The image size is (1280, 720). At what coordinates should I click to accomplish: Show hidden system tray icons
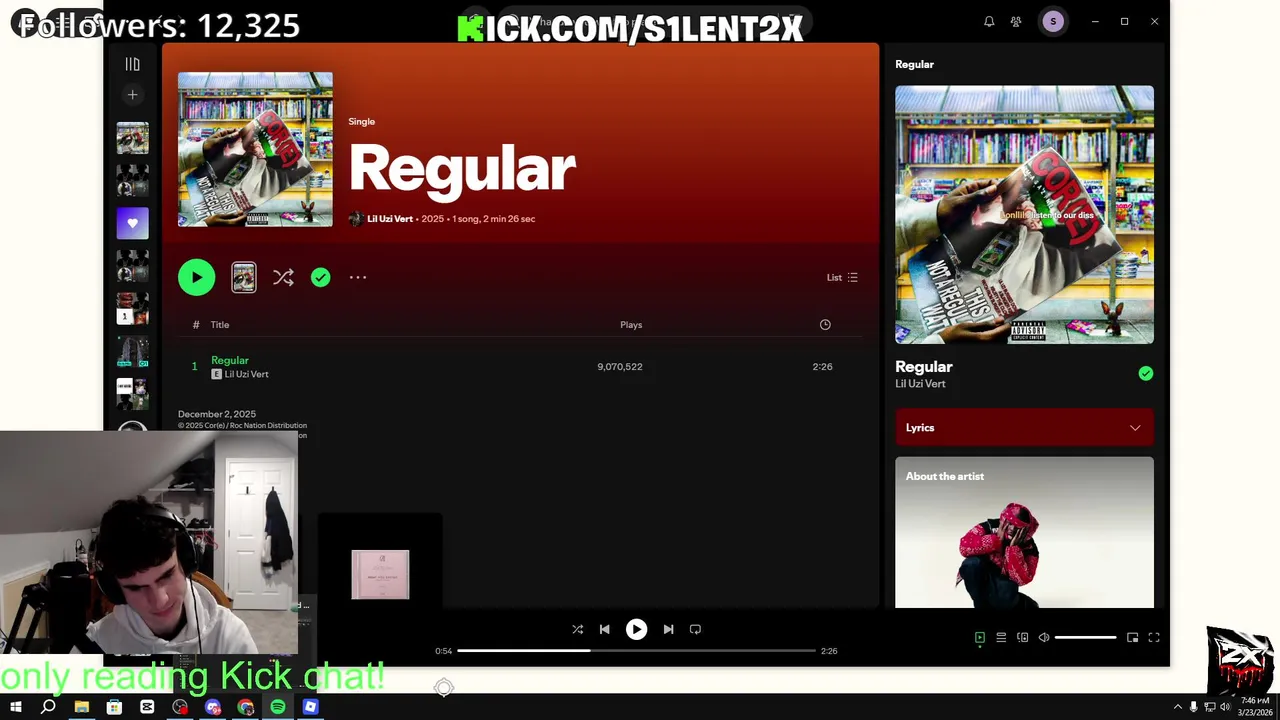point(1177,707)
